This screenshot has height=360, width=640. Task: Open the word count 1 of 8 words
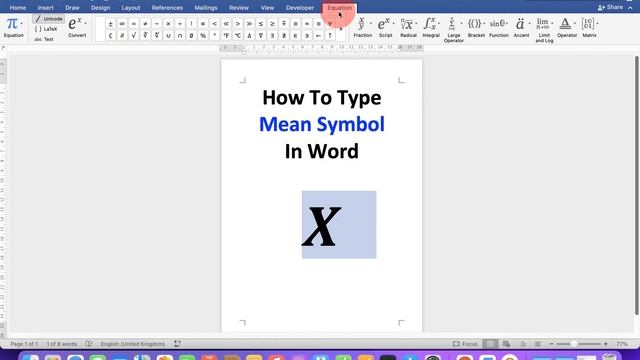pyautogui.click(x=62, y=344)
